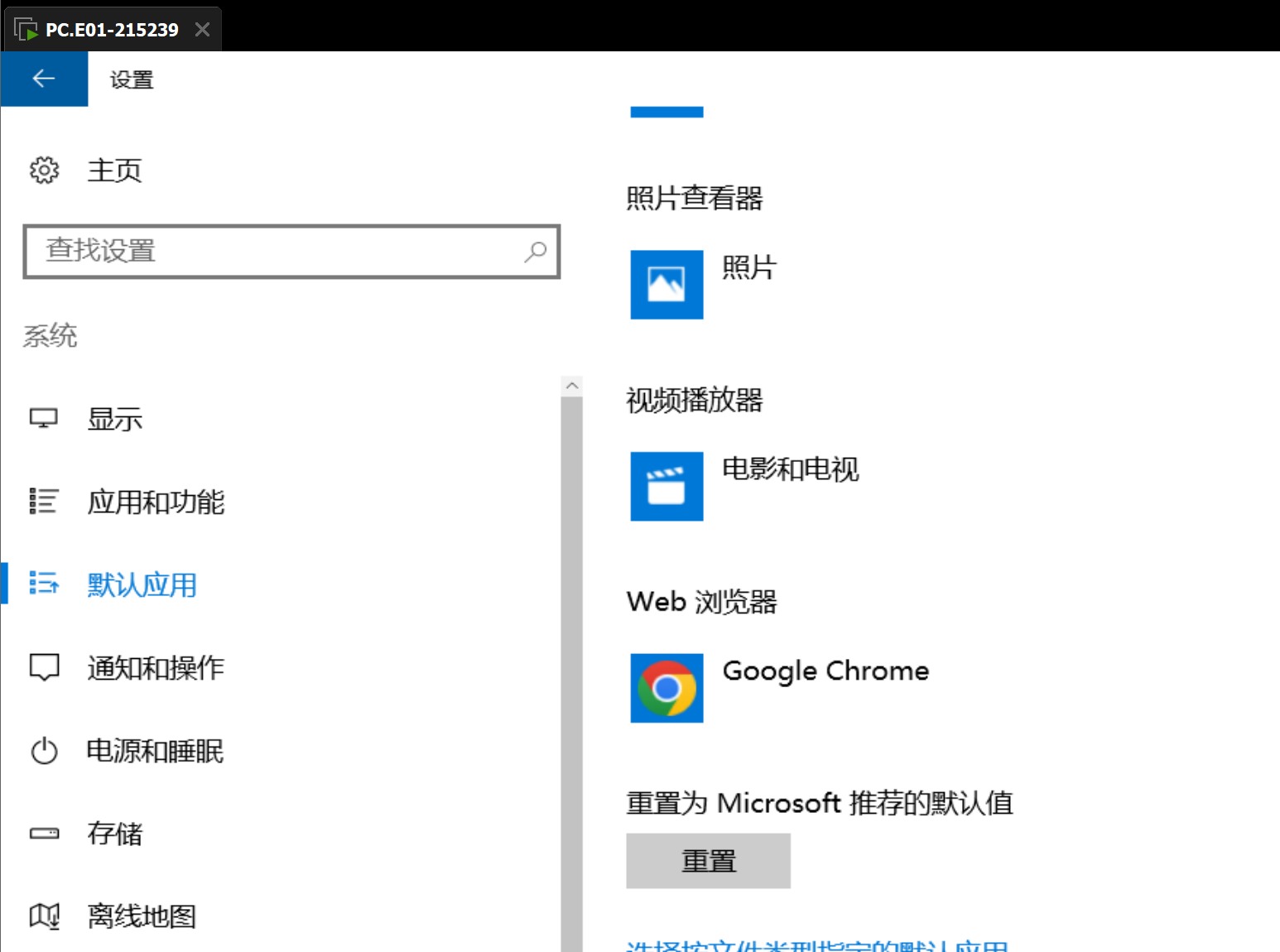The height and width of the screenshot is (952, 1280).
Task: Open the 主页 home gear icon
Action: point(44,170)
